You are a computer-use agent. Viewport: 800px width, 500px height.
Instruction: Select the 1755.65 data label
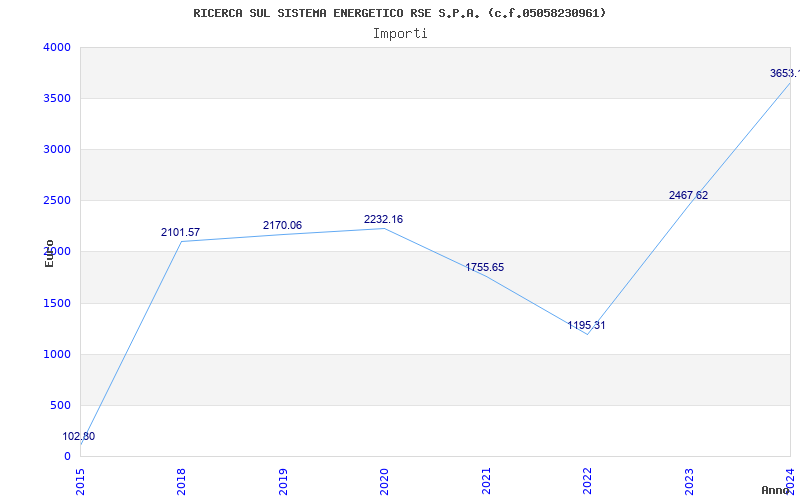pos(484,267)
